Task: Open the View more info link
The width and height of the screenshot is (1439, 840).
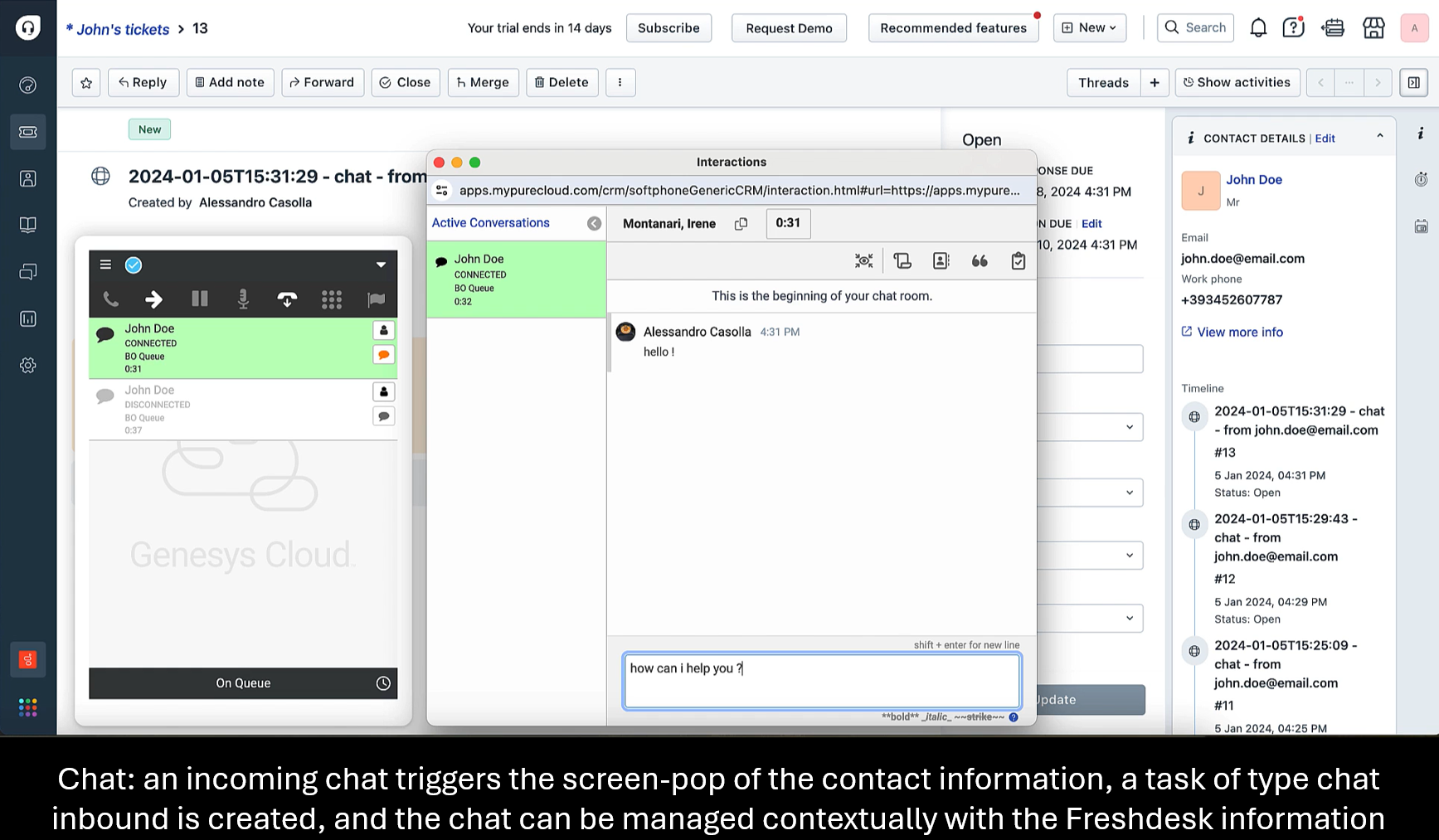Action: 1239,333
